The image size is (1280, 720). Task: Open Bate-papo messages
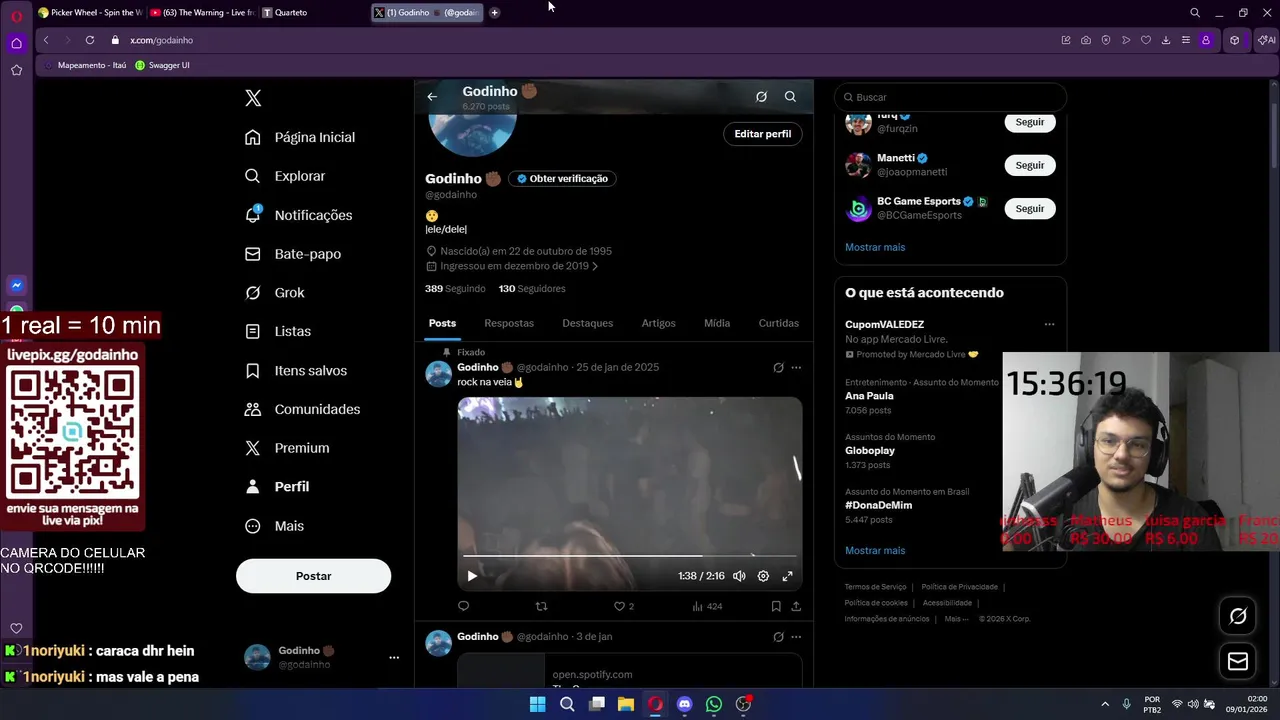click(x=293, y=254)
